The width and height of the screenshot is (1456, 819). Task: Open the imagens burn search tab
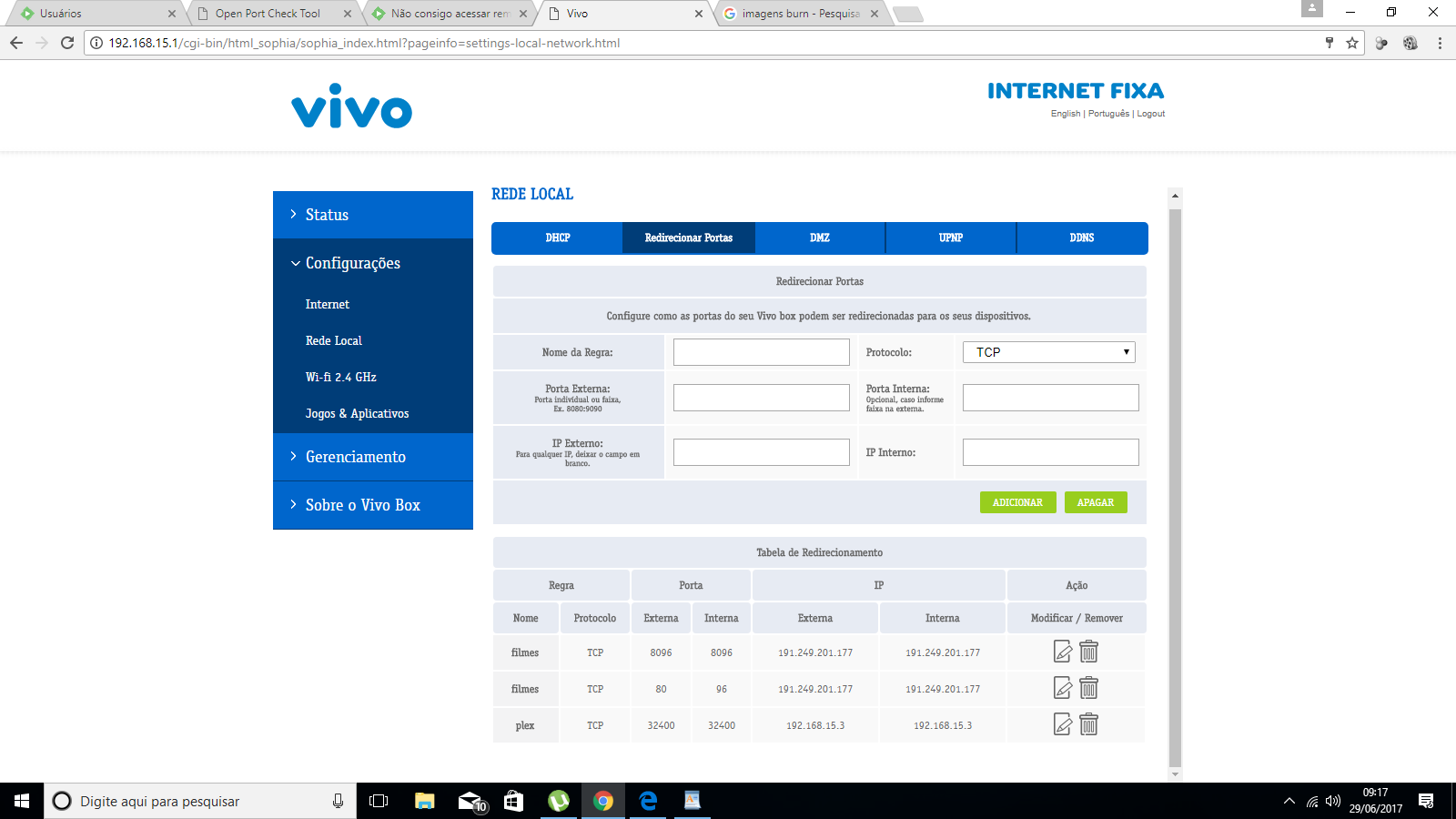coord(801,14)
